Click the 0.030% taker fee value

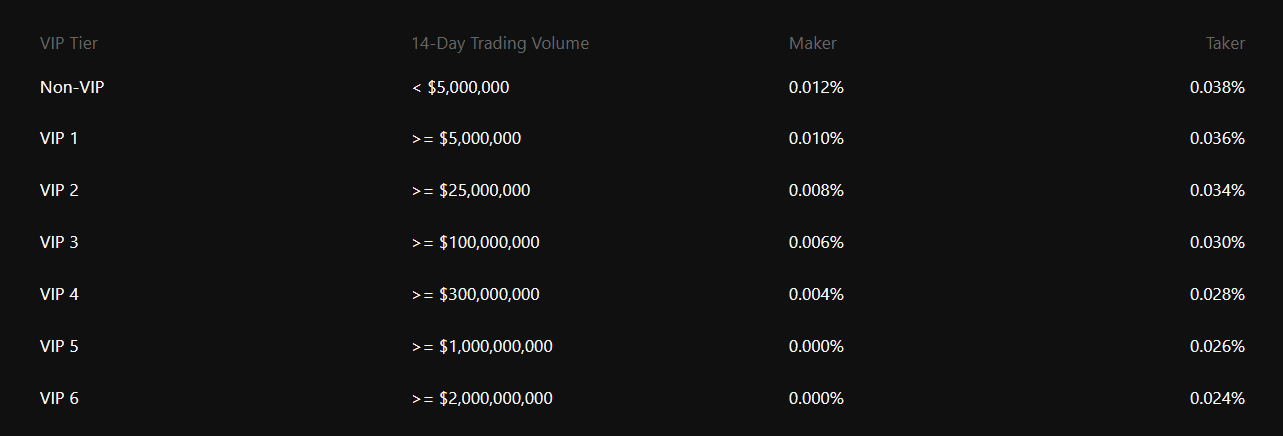[x=1217, y=242]
